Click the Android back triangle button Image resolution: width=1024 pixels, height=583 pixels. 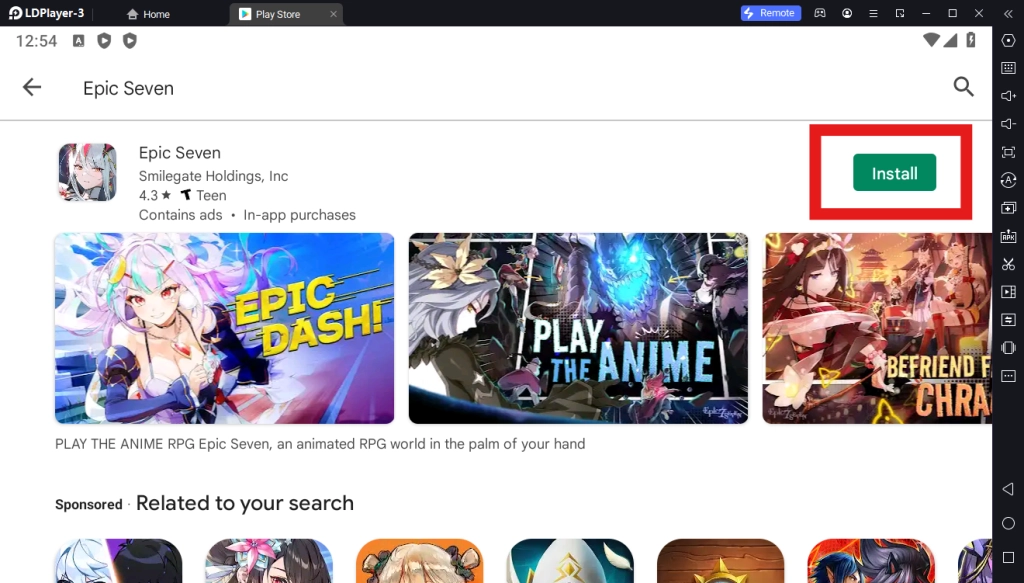pos(1008,489)
